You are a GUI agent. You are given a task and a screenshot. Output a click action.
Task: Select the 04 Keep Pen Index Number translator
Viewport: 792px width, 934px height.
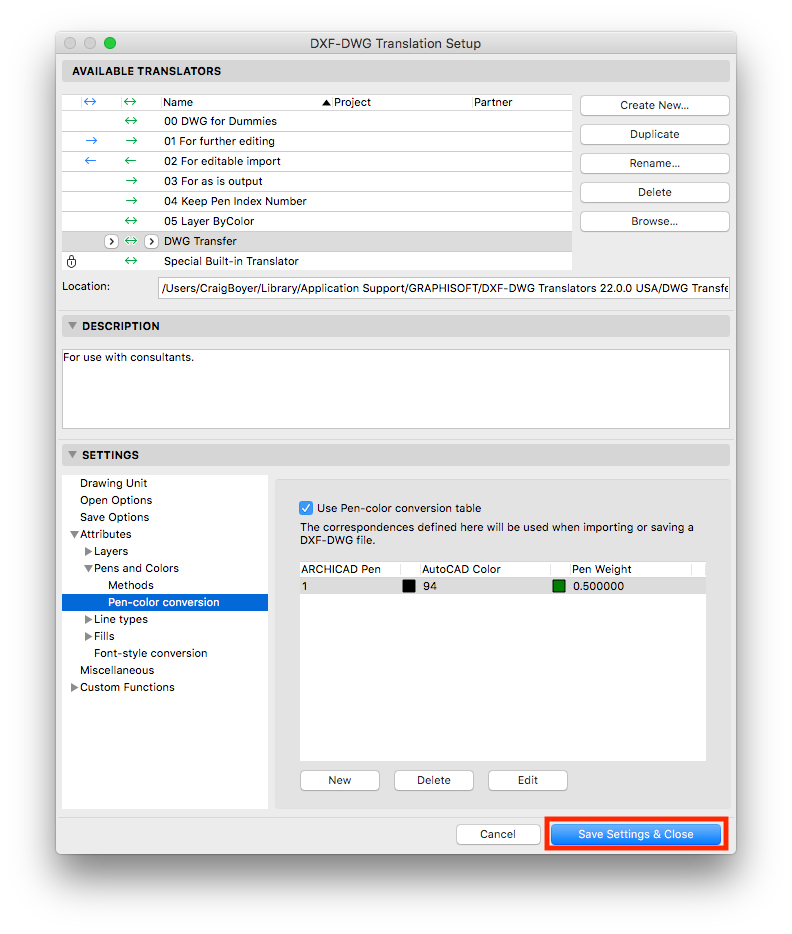pos(317,201)
